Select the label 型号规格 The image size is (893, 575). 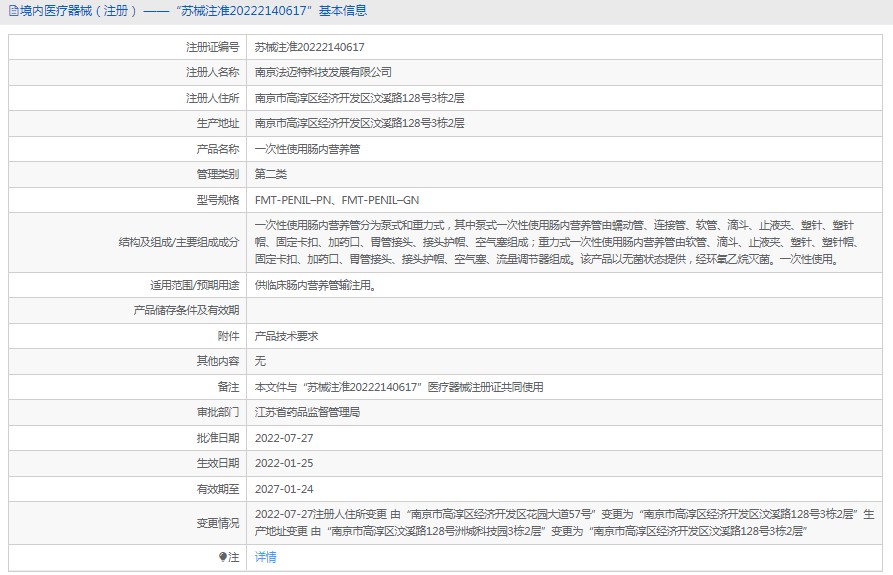pos(218,200)
